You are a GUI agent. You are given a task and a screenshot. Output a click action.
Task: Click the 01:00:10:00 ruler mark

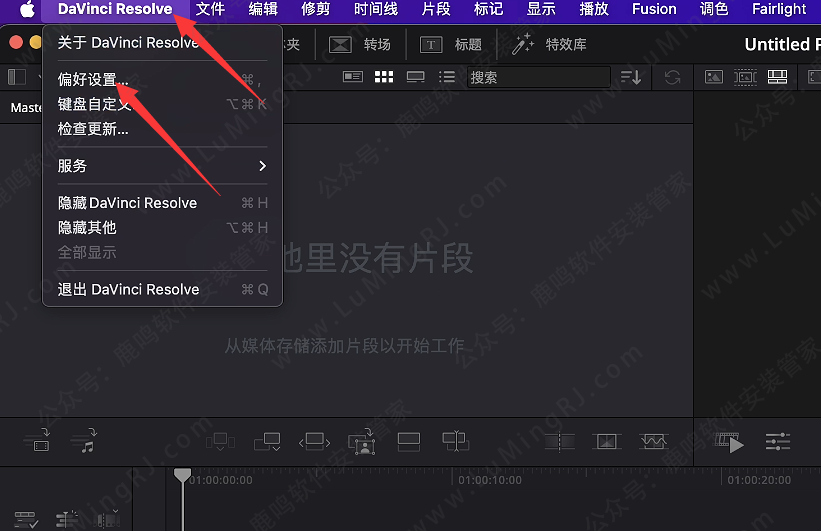point(490,480)
